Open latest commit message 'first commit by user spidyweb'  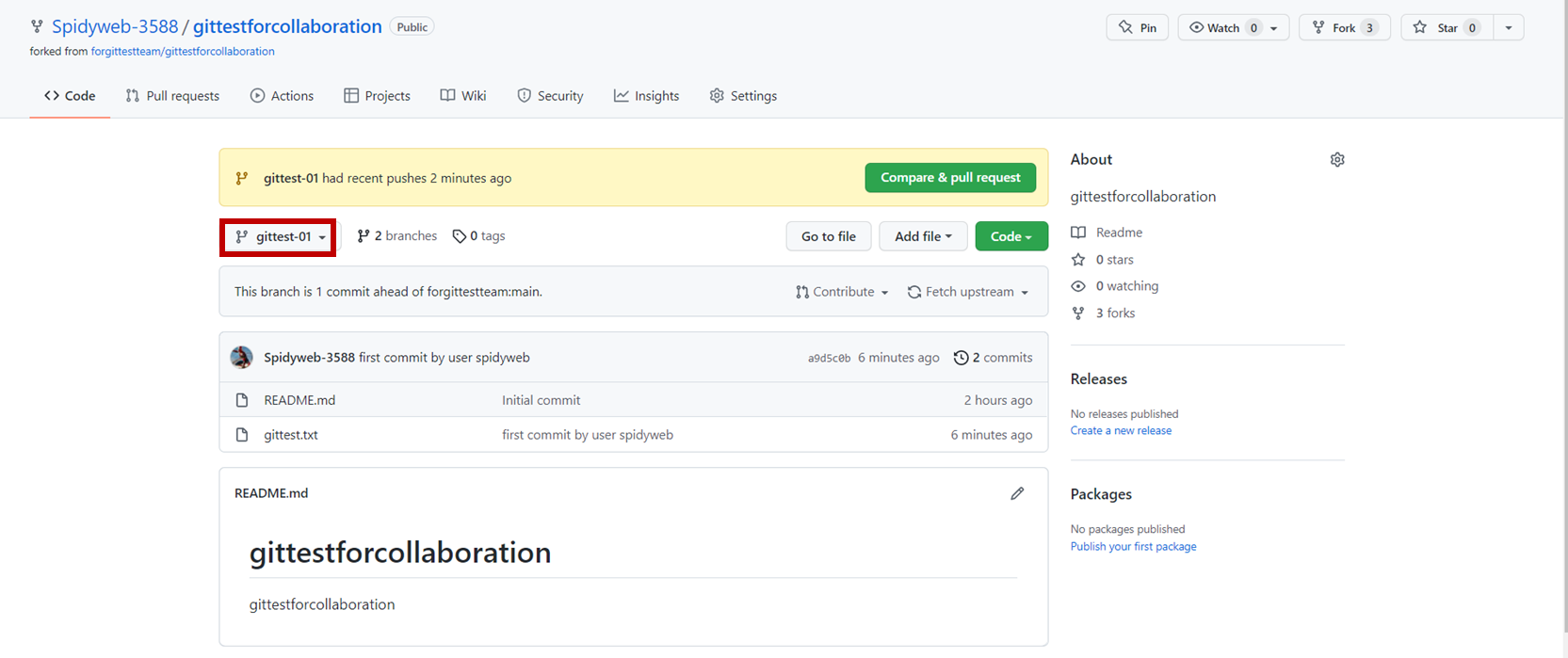point(445,358)
